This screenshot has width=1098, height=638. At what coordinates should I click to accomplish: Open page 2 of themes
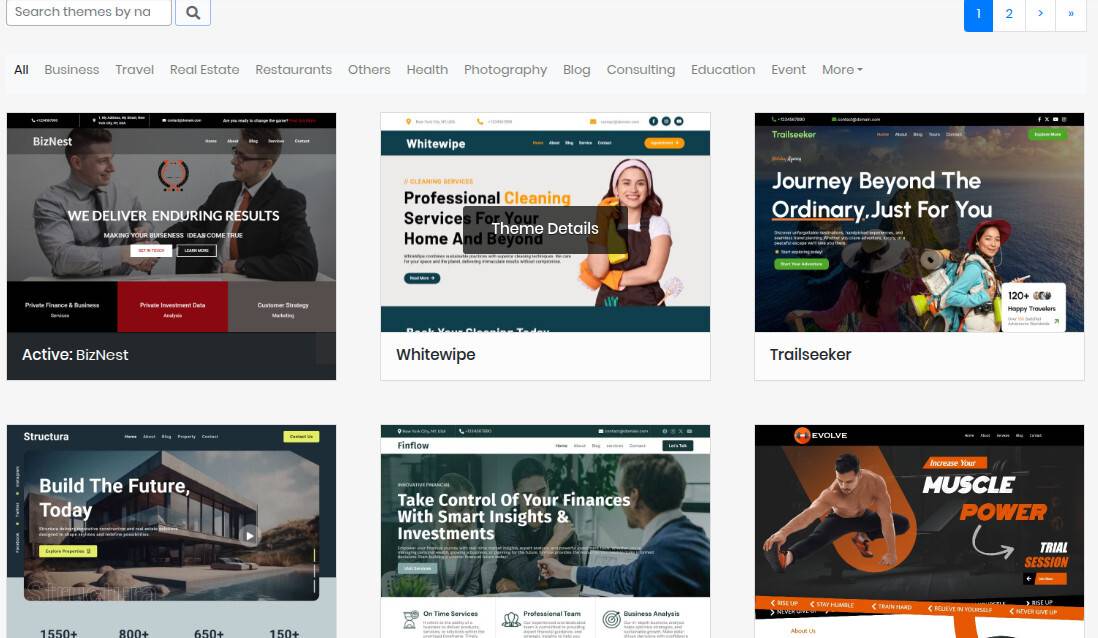[1009, 14]
